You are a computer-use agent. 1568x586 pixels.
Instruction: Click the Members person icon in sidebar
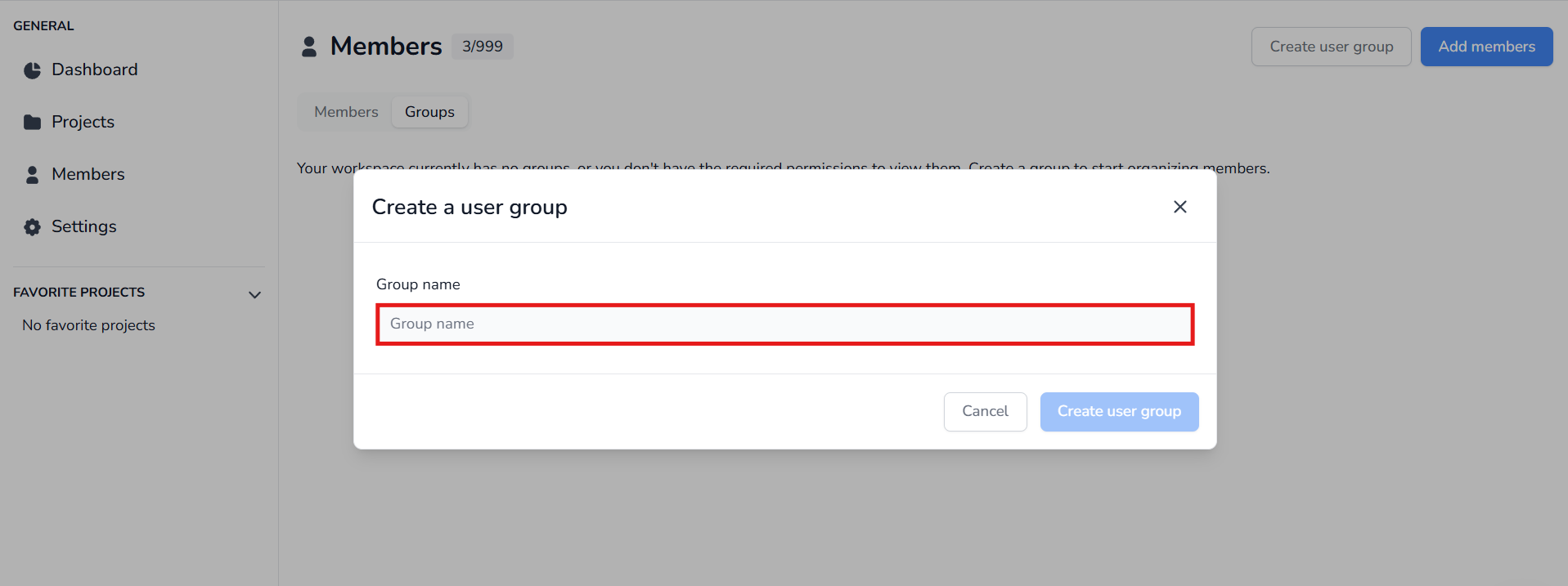pos(33,175)
